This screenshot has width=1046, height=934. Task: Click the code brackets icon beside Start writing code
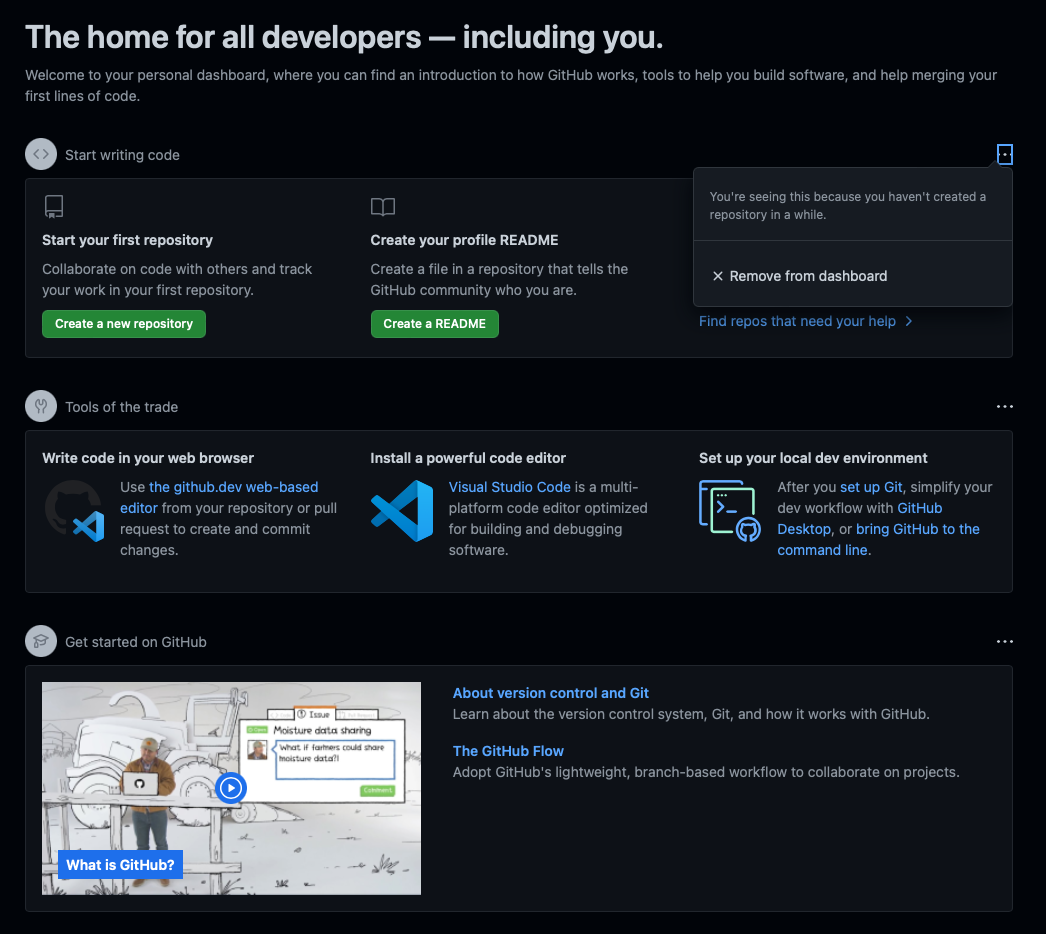[41, 154]
